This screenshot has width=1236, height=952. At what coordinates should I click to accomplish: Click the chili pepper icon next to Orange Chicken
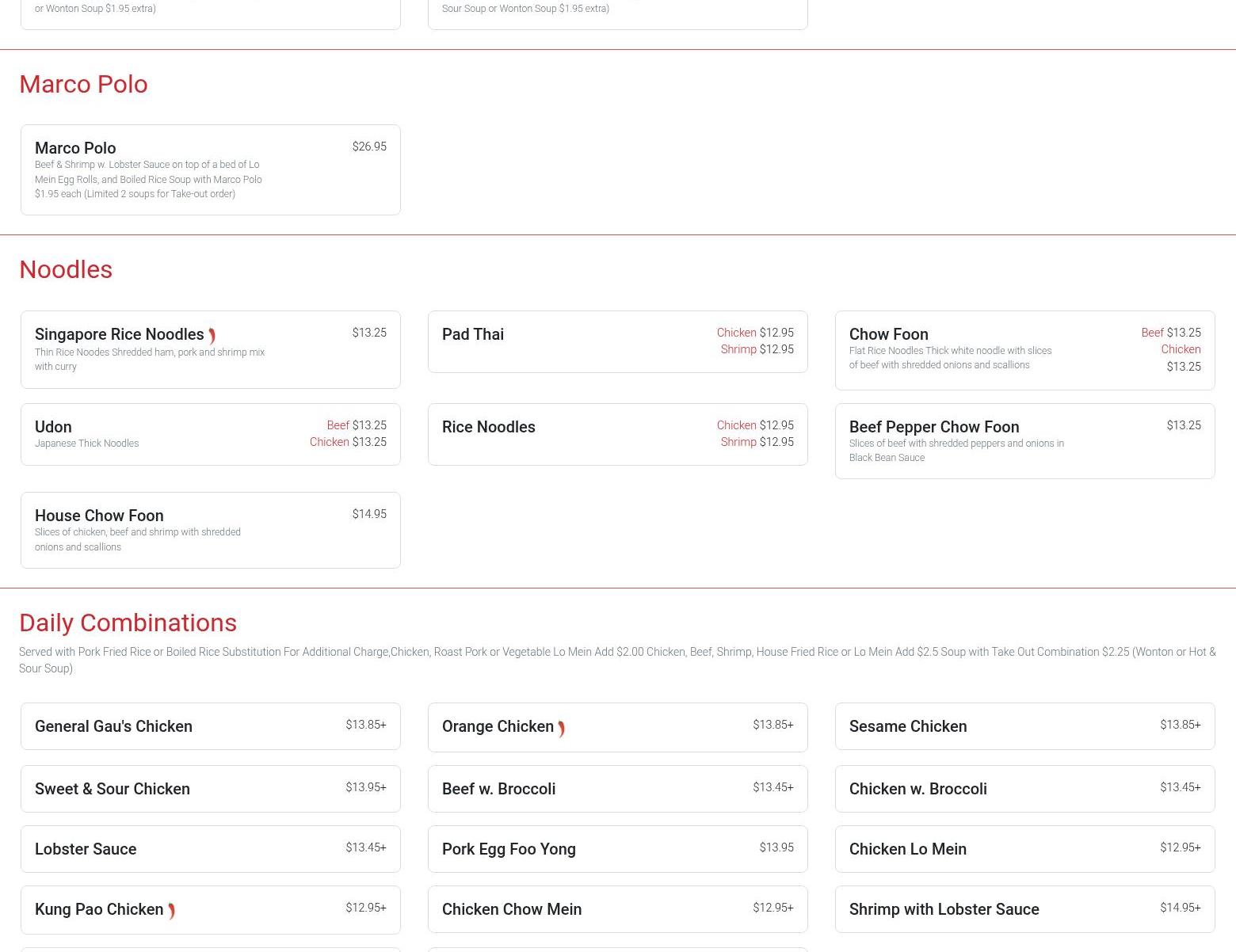[x=561, y=729]
